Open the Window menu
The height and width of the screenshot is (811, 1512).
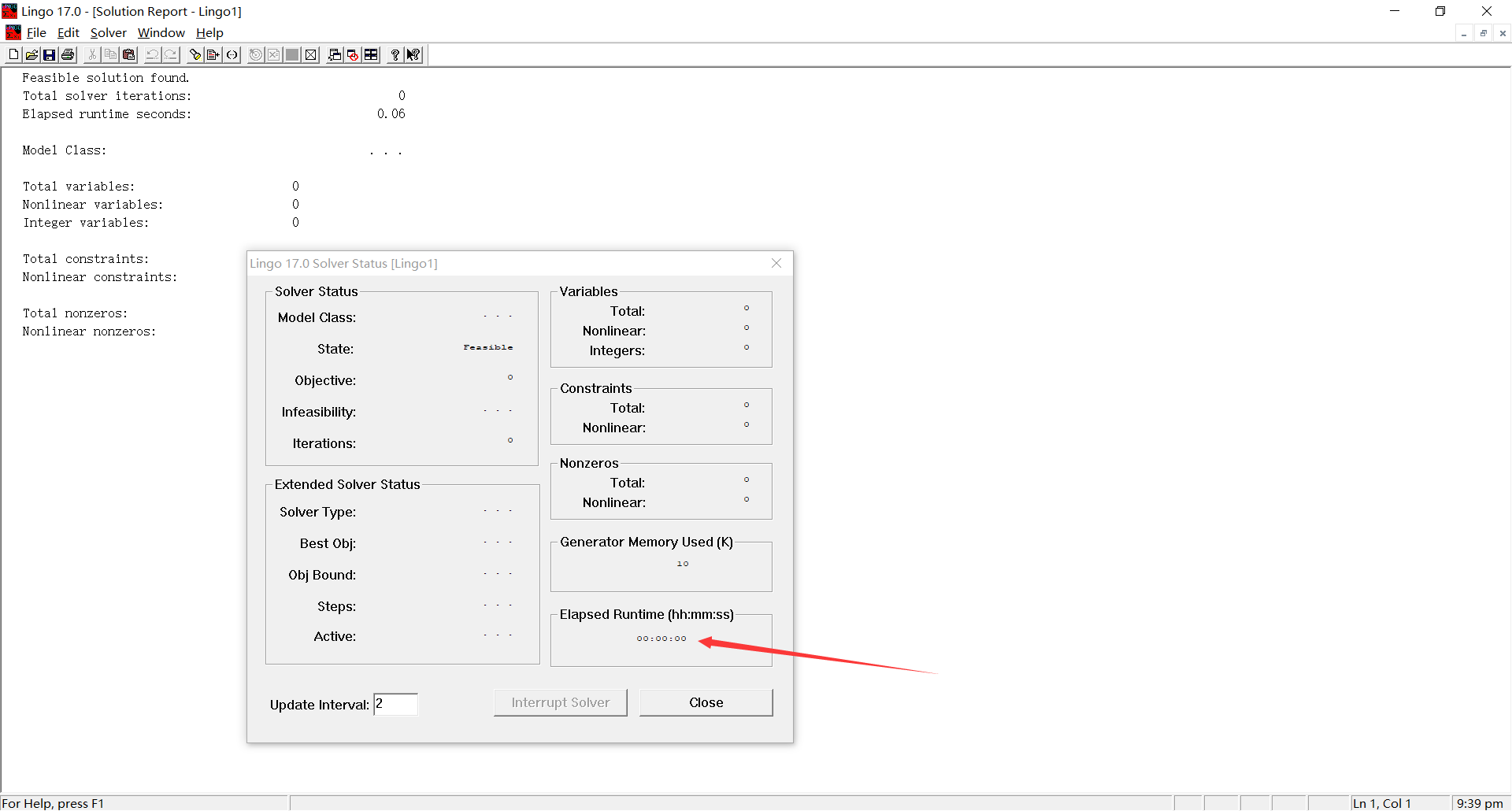coord(161,32)
